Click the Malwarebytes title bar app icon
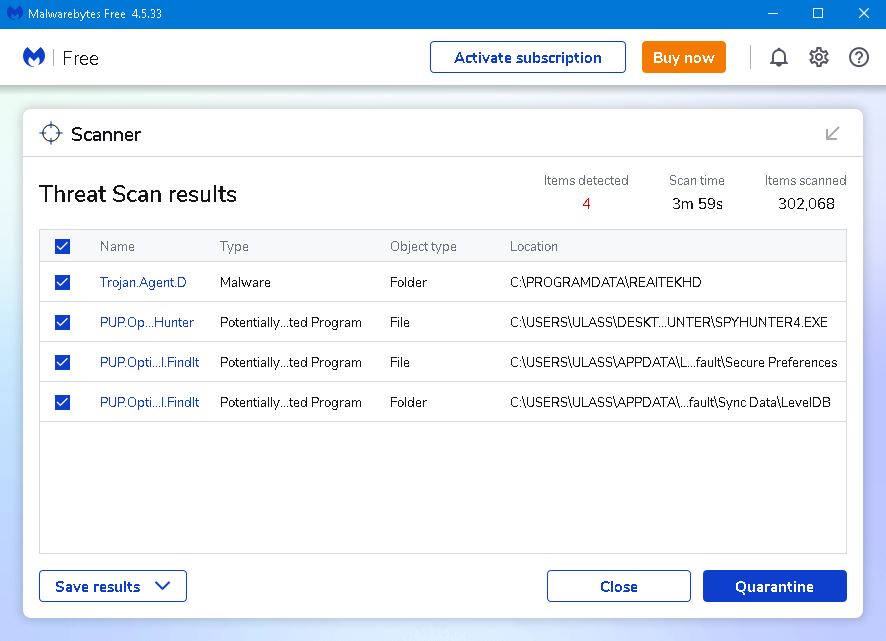 tap(15, 13)
